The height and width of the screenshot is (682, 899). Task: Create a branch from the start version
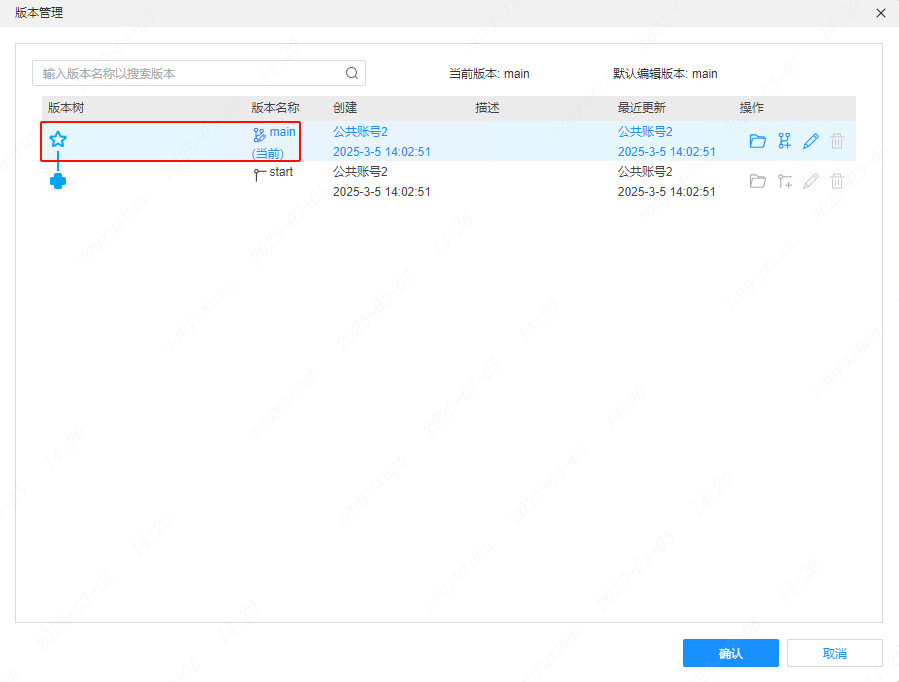coord(784,180)
